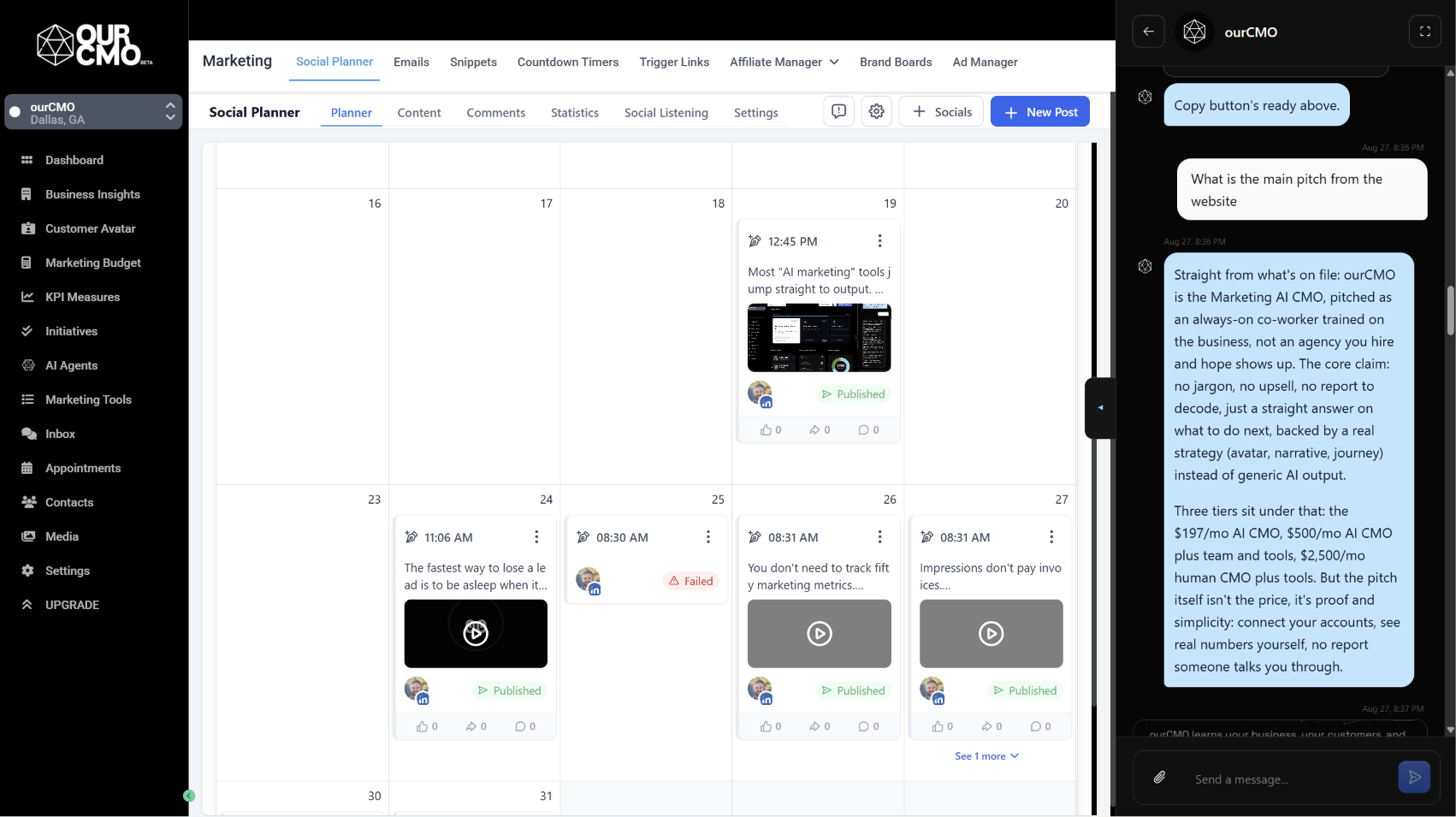This screenshot has width=1456, height=817.
Task: Select the Planner sub-tab
Action: click(352, 112)
